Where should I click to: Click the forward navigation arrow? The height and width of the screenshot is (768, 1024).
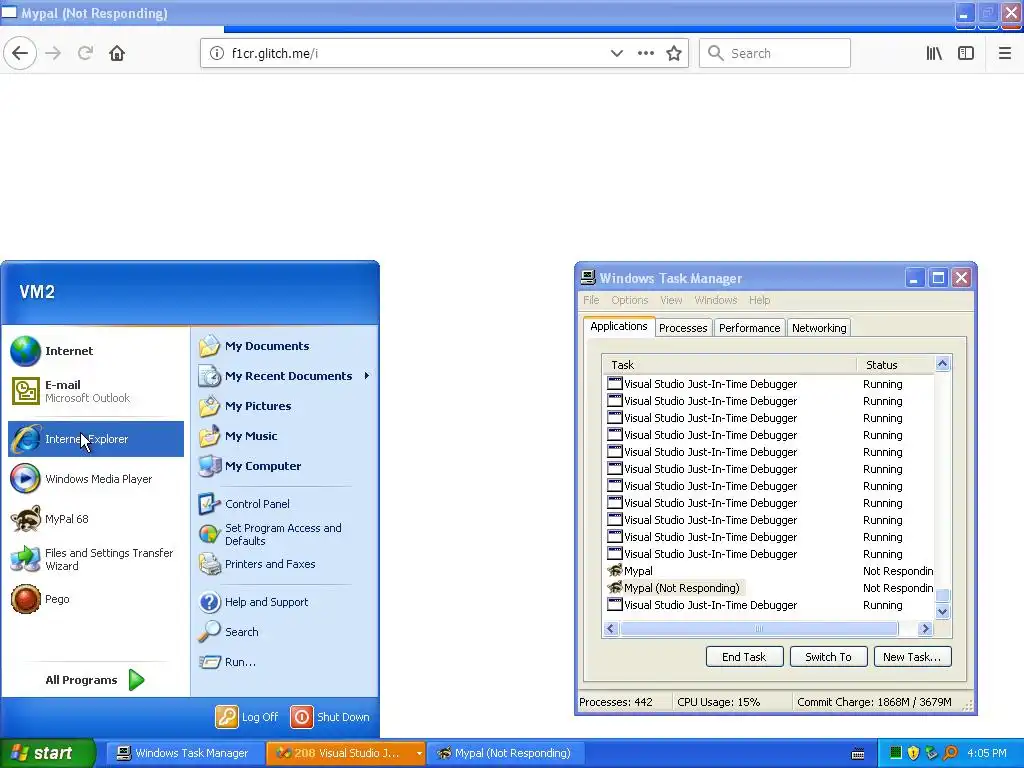[53, 54]
